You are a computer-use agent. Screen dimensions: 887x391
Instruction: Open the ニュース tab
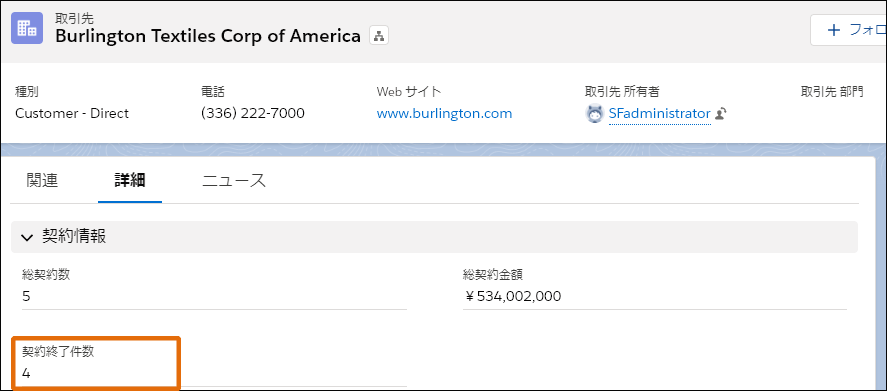234,181
